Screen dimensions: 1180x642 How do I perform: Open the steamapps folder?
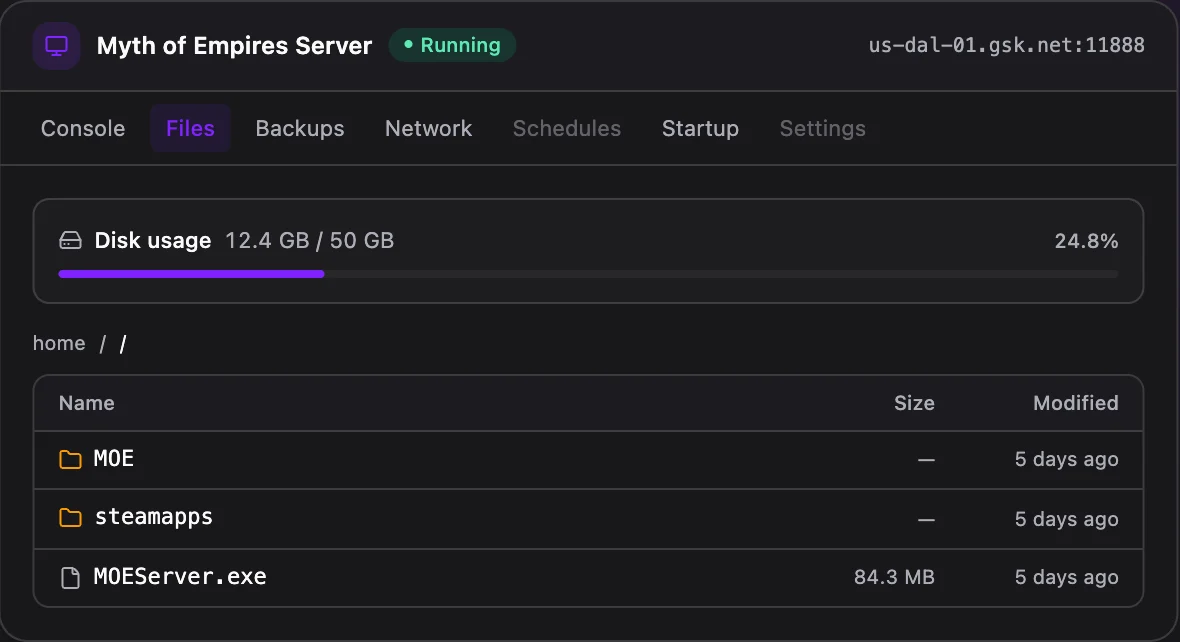point(154,517)
